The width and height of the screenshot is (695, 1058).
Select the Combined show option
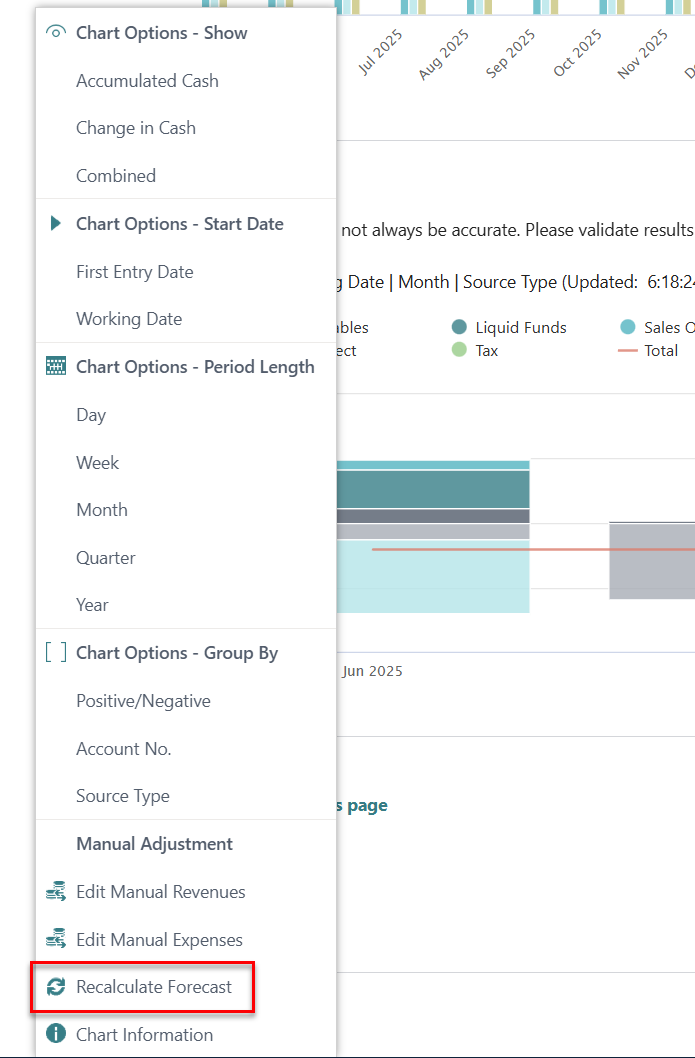pos(116,176)
